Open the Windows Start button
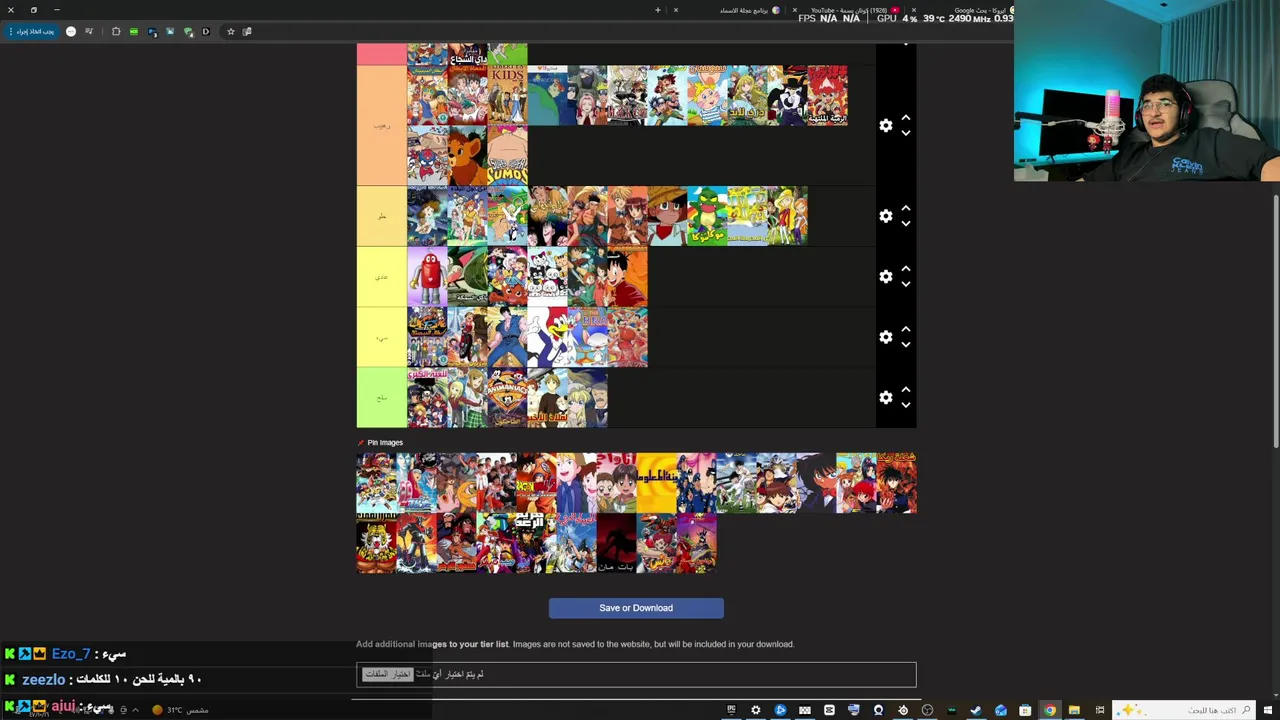Screen dimensions: 1280x720 (1268, 710)
